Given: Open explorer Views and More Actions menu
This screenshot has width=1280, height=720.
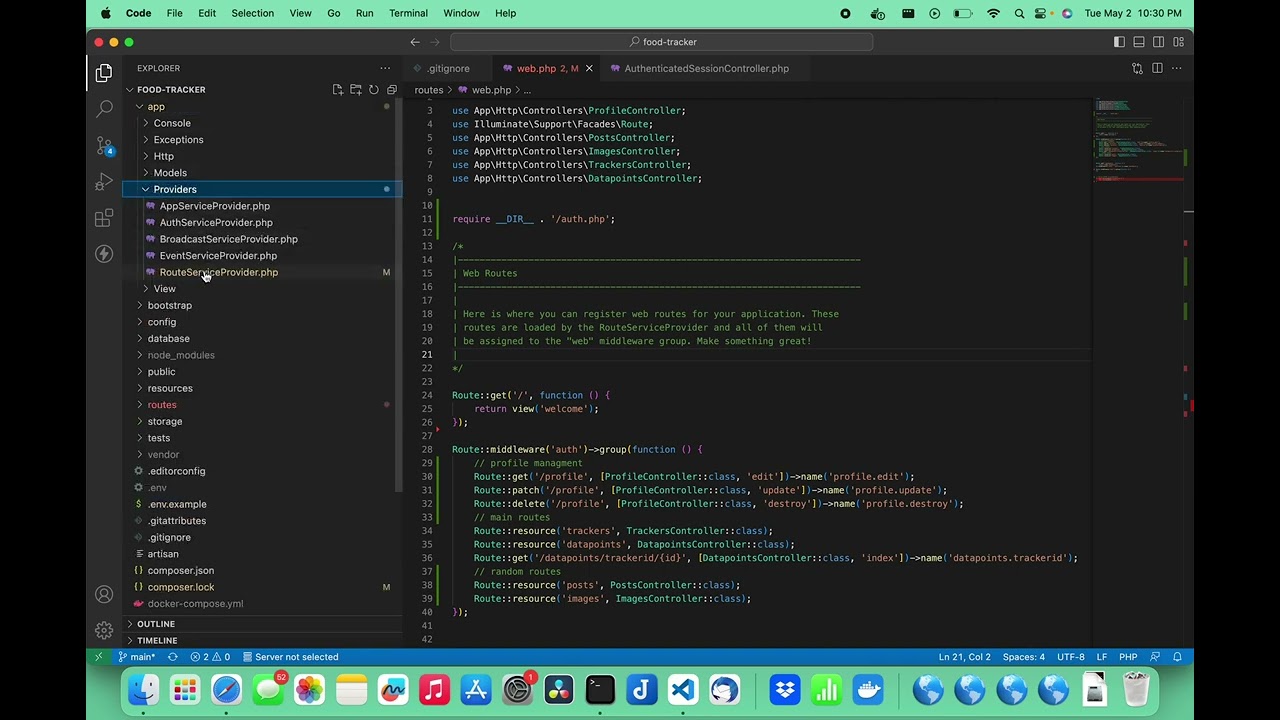Looking at the screenshot, I should tap(385, 68).
